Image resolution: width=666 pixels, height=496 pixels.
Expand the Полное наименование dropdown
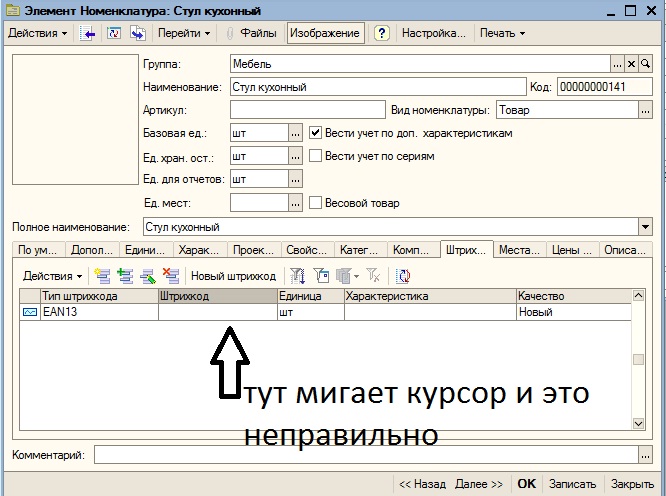pyautogui.click(x=645, y=227)
